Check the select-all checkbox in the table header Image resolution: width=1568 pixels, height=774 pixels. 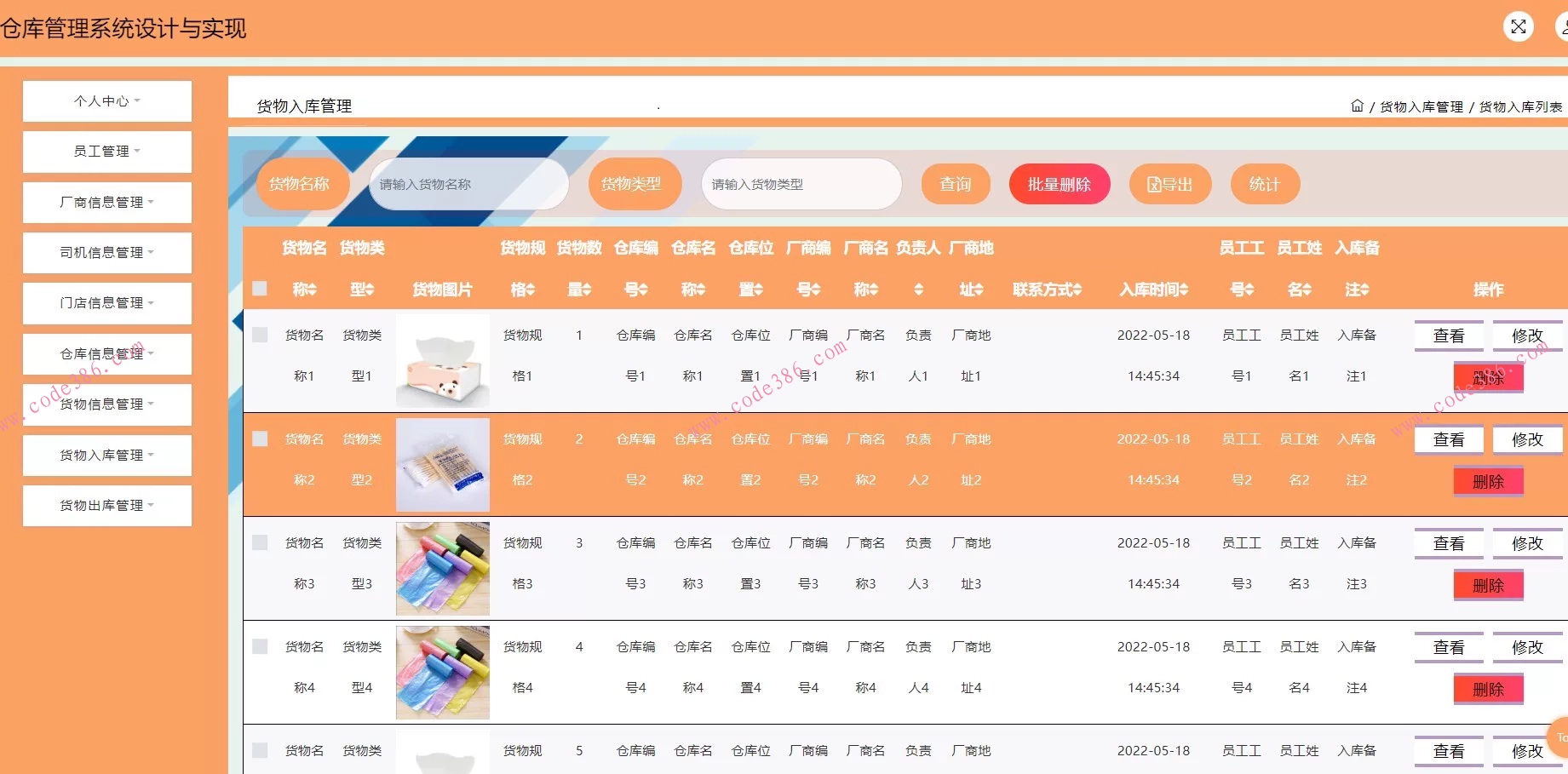pyautogui.click(x=260, y=290)
